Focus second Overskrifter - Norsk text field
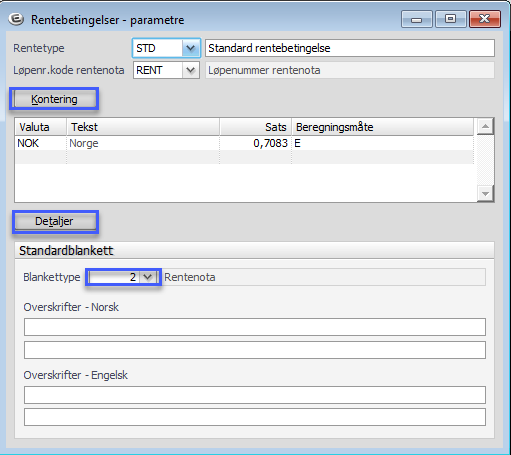This screenshot has height=455, width=511. click(x=255, y=350)
